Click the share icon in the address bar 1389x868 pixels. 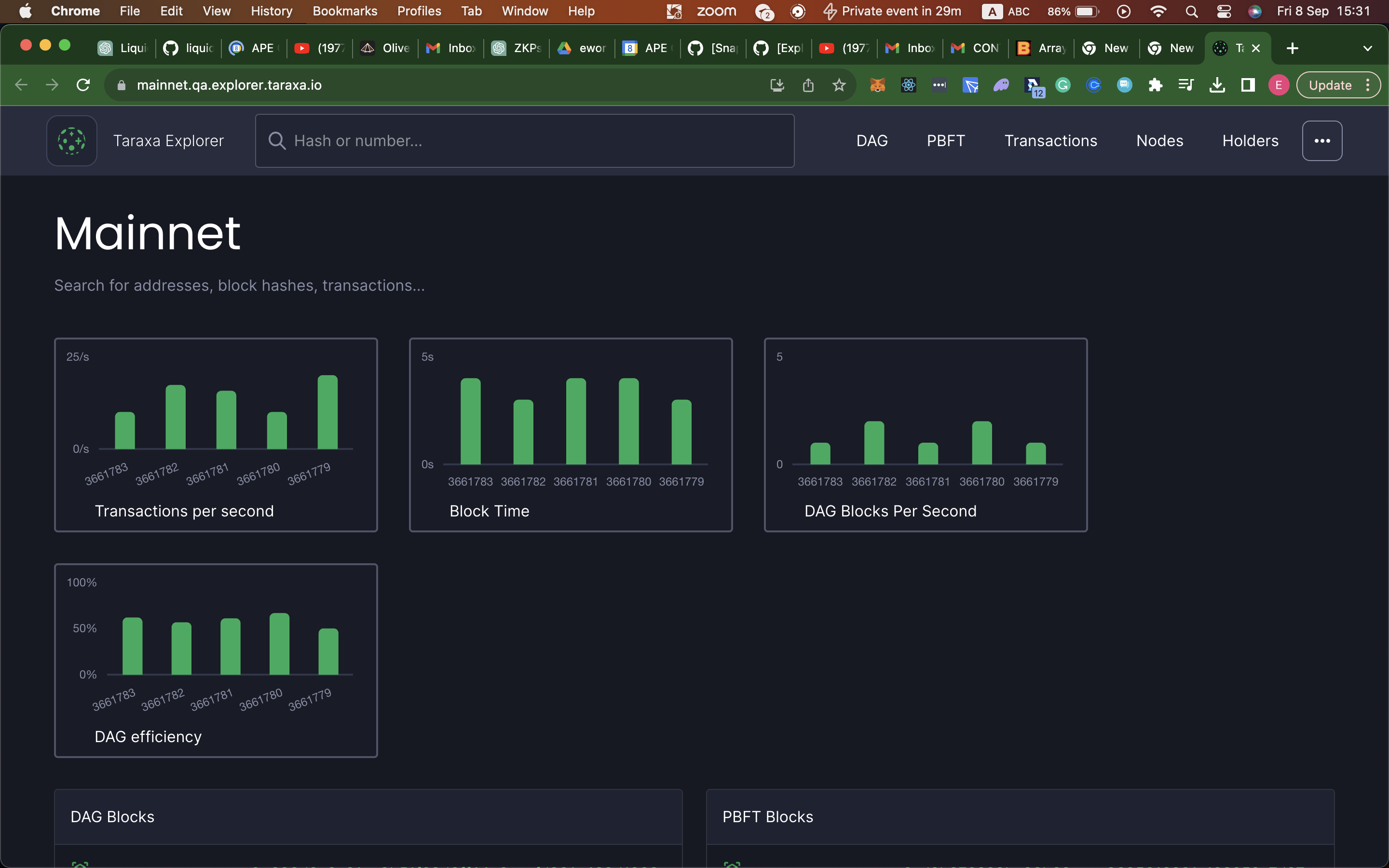[808, 85]
